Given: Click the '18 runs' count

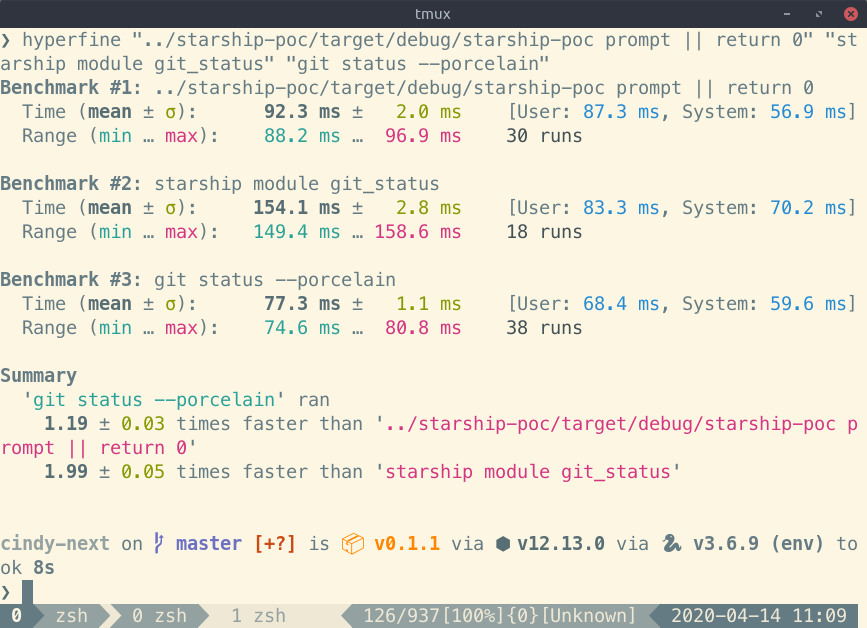Looking at the screenshot, I should 544,232.
